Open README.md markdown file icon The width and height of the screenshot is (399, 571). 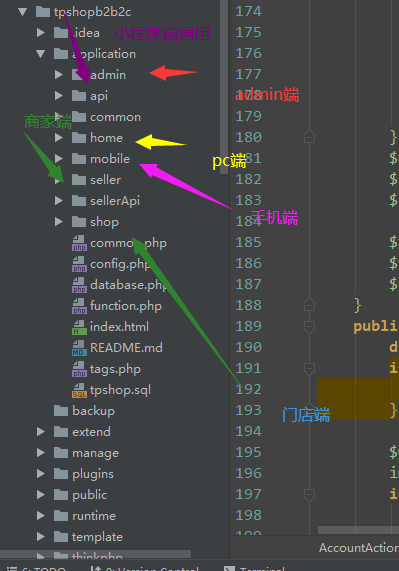click(79, 348)
